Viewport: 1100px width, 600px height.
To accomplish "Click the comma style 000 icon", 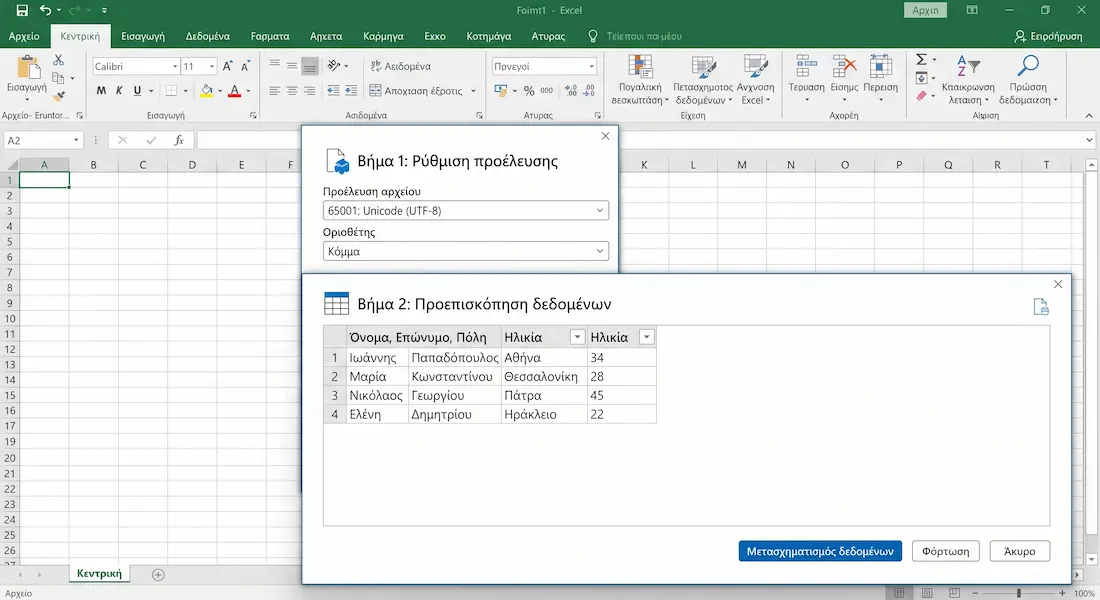I will click(x=546, y=91).
